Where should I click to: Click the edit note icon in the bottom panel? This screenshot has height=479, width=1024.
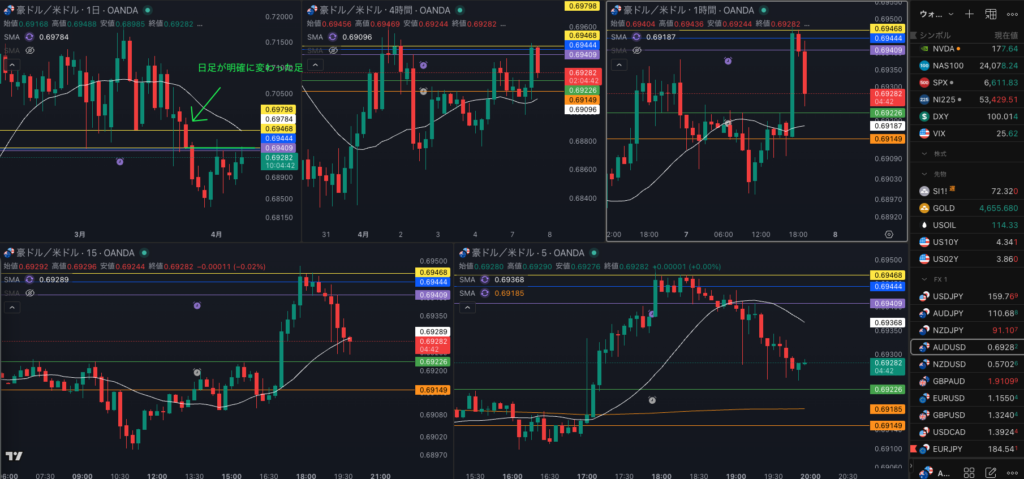tap(991, 472)
